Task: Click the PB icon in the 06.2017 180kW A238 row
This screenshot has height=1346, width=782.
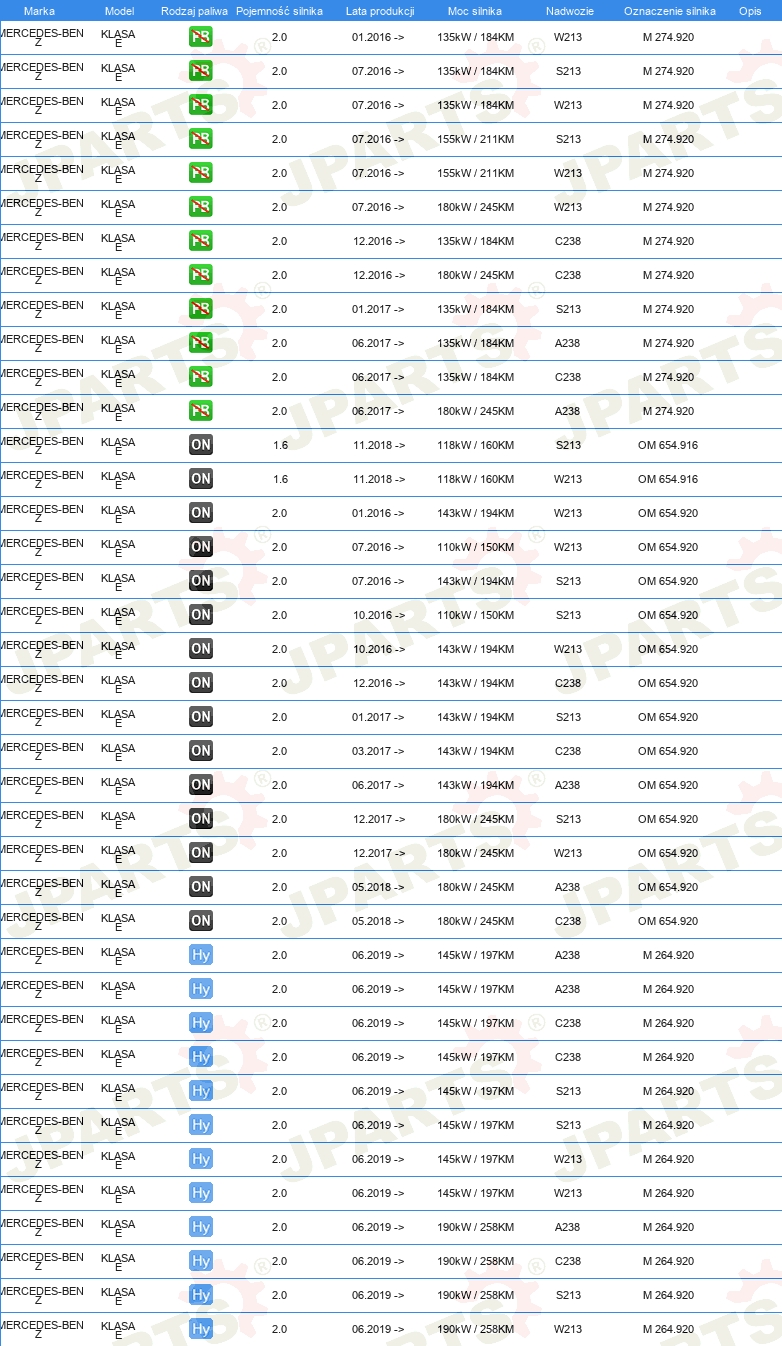Action: coord(201,411)
